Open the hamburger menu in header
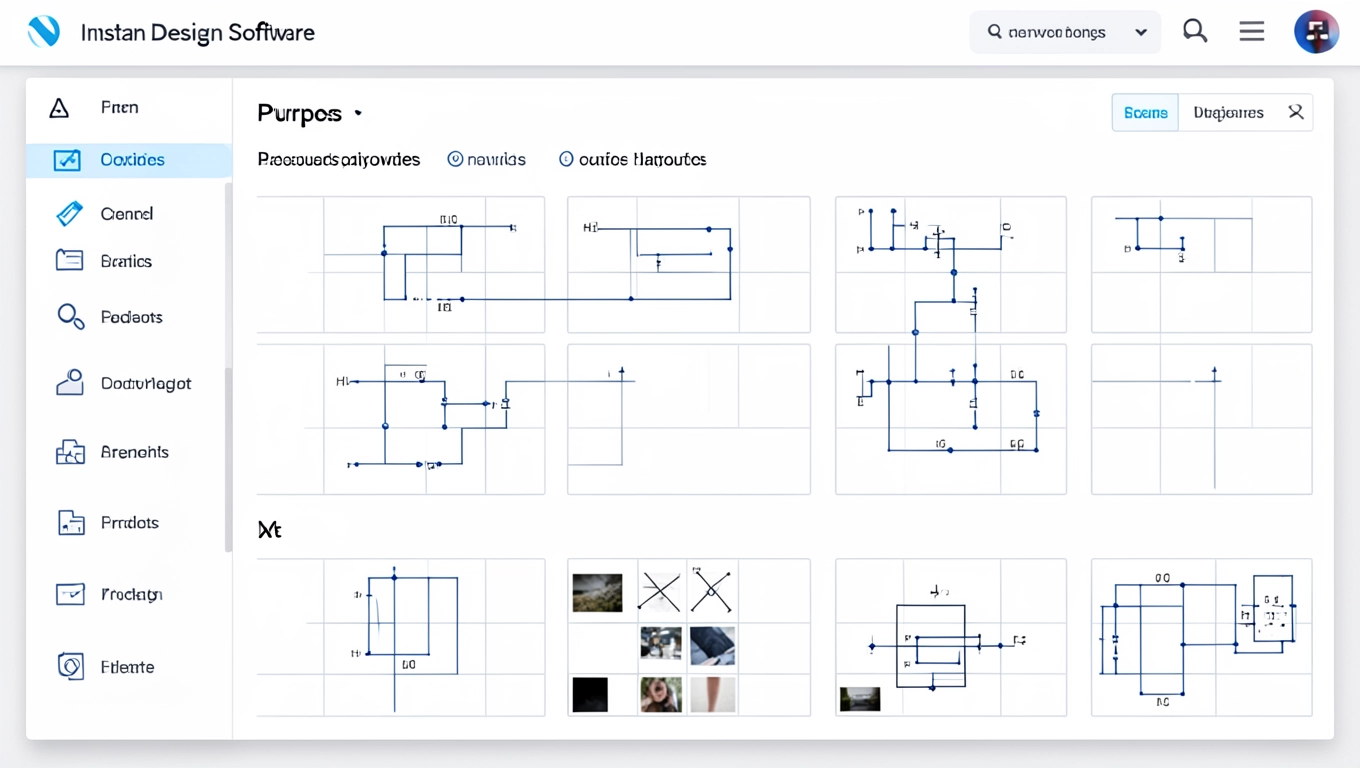This screenshot has width=1360, height=768. (1252, 32)
